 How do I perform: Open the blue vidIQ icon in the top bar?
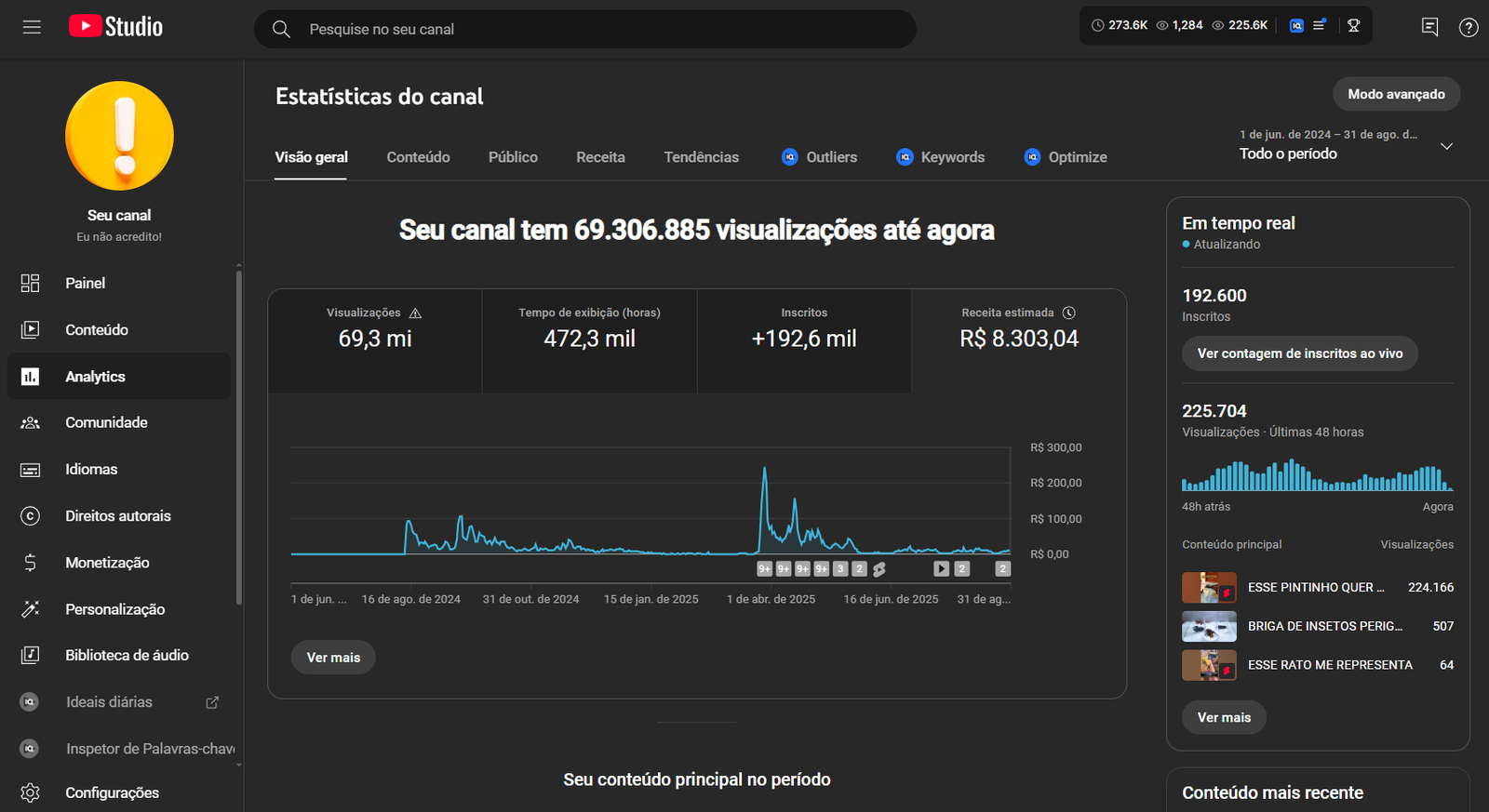[x=1296, y=25]
